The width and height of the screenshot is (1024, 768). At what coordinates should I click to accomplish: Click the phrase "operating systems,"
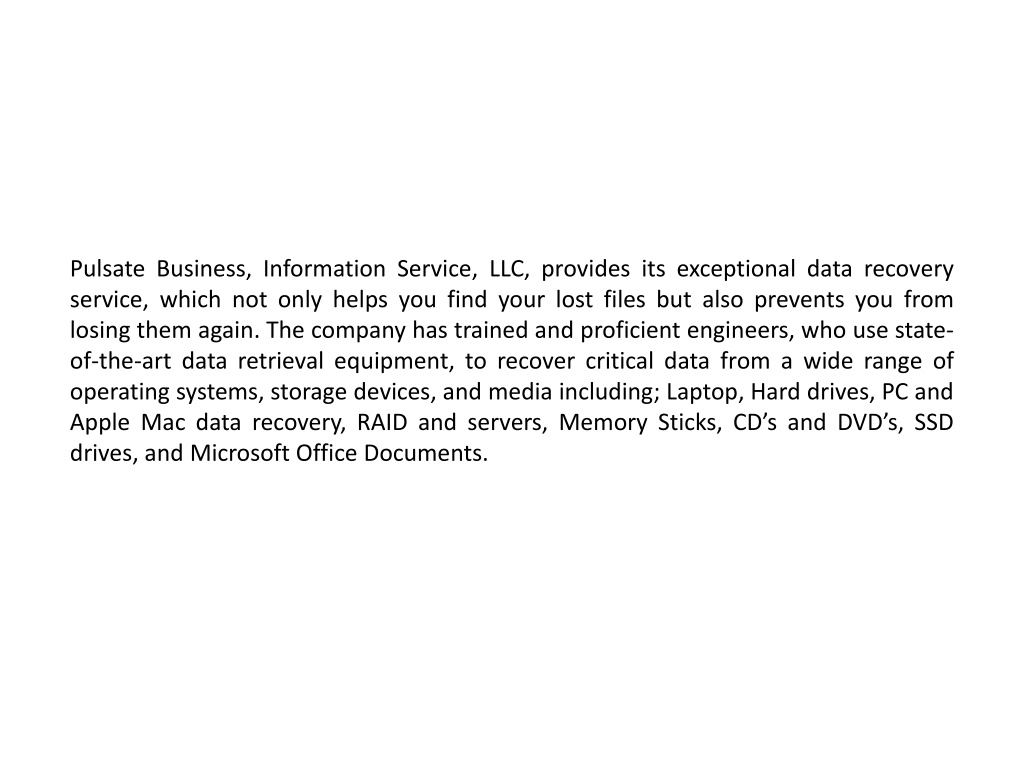[x=166, y=393]
